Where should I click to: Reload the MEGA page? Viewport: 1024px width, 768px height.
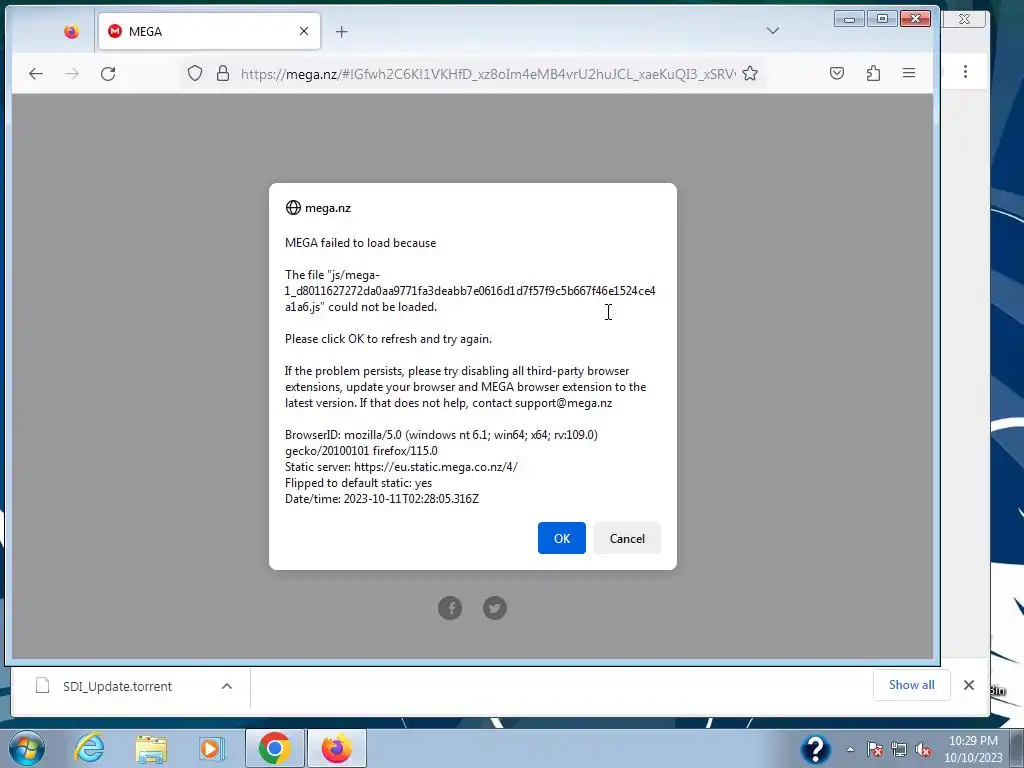coord(108,74)
